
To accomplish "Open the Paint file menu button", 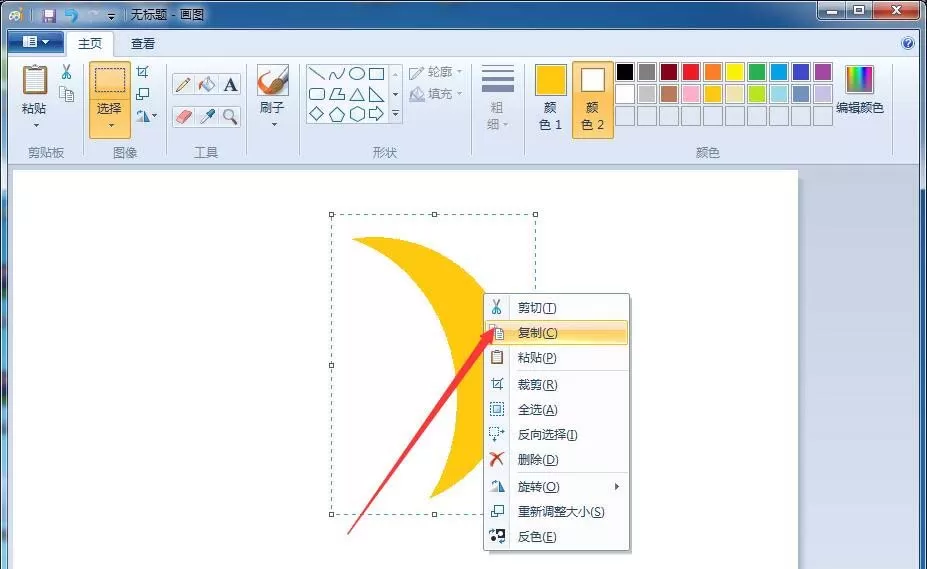I will coord(35,42).
